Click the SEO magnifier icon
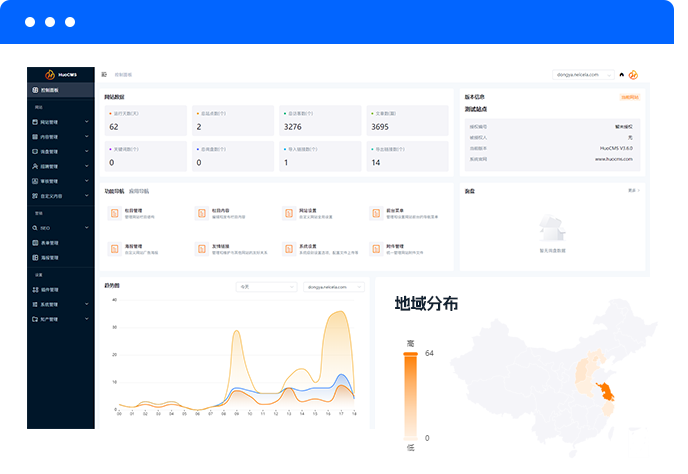Image resolution: width=688 pixels, height=474 pixels. coord(35,228)
